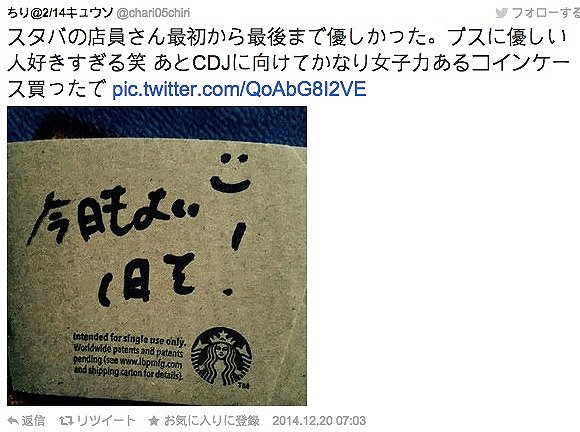Click the reply arrow icon

pyautogui.click(x=13, y=421)
